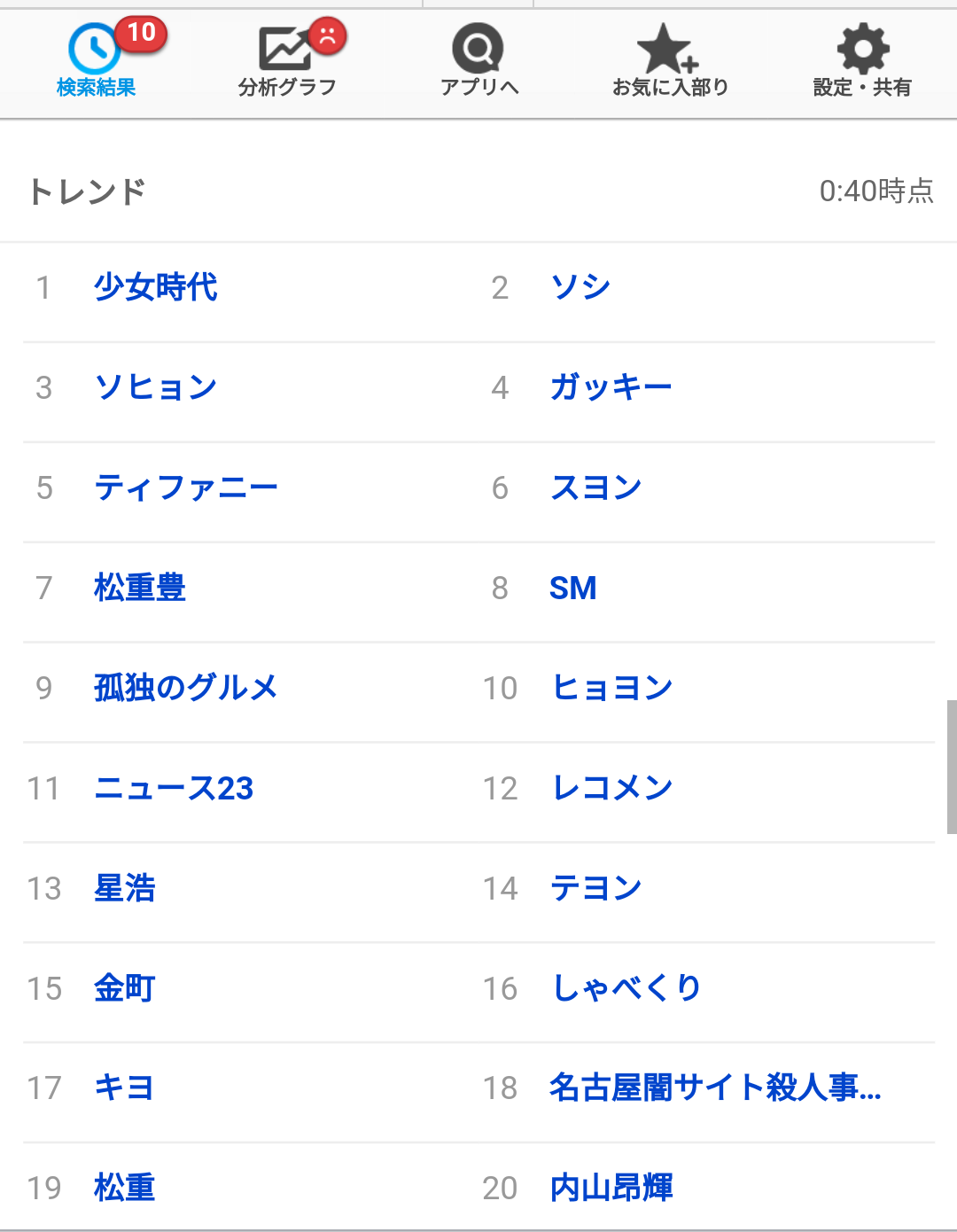
Task: Click the page scrollbar thumb
Action: [952, 767]
